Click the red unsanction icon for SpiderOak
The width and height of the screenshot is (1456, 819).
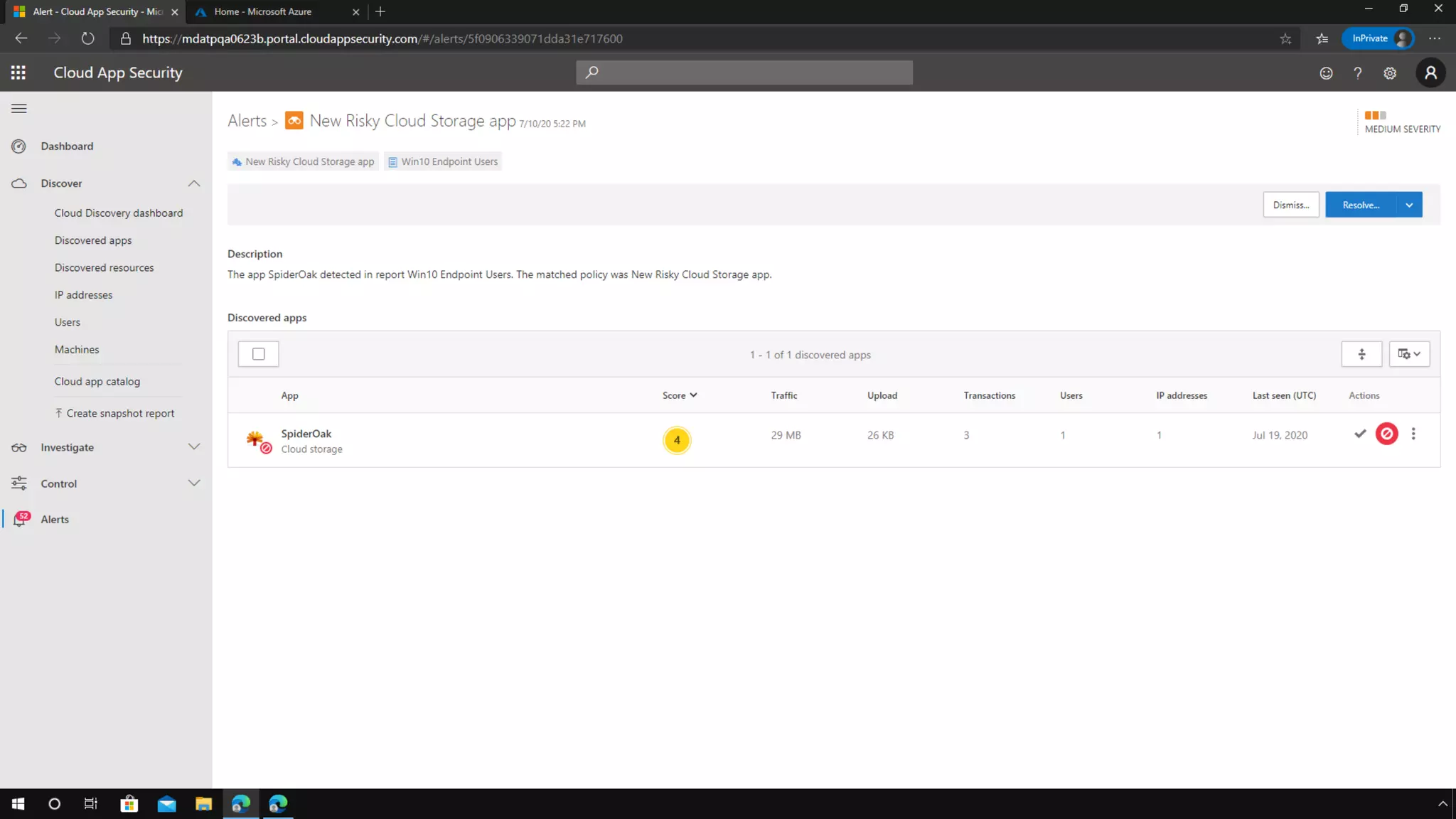[x=1386, y=434]
